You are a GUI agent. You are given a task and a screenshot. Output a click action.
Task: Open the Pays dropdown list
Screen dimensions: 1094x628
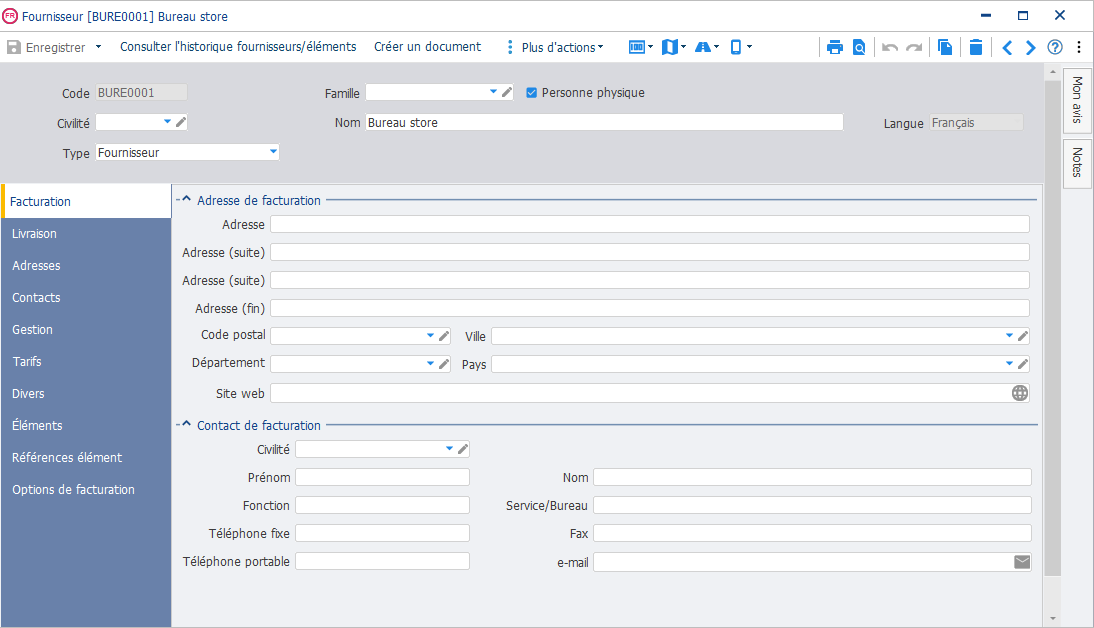pyautogui.click(x=1009, y=364)
